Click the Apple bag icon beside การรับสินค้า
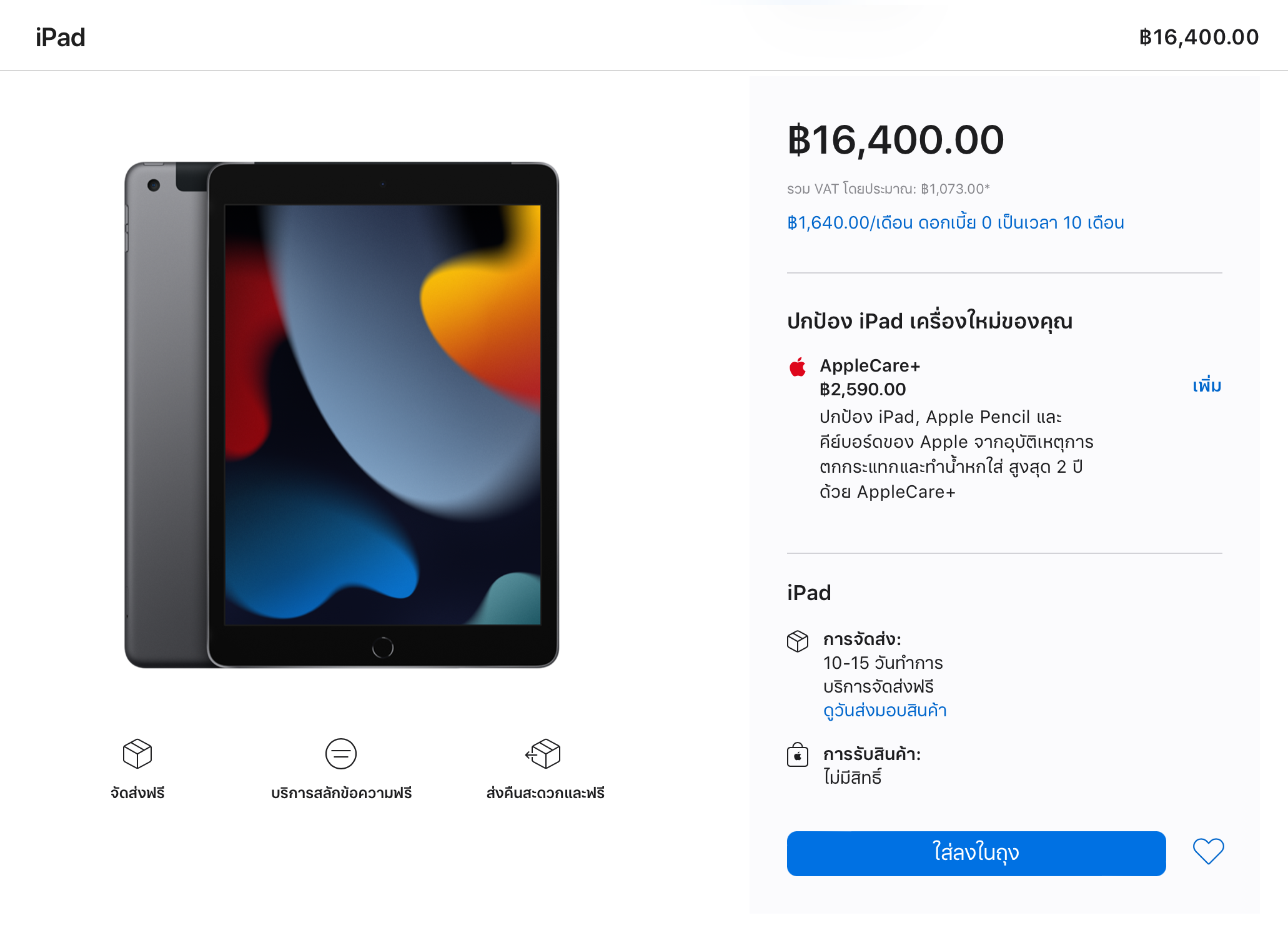 798,755
